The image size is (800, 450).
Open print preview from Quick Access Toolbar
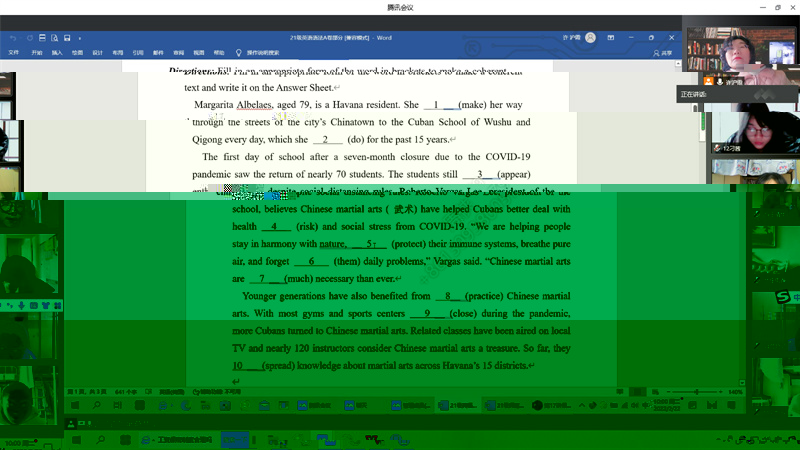coord(54,36)
